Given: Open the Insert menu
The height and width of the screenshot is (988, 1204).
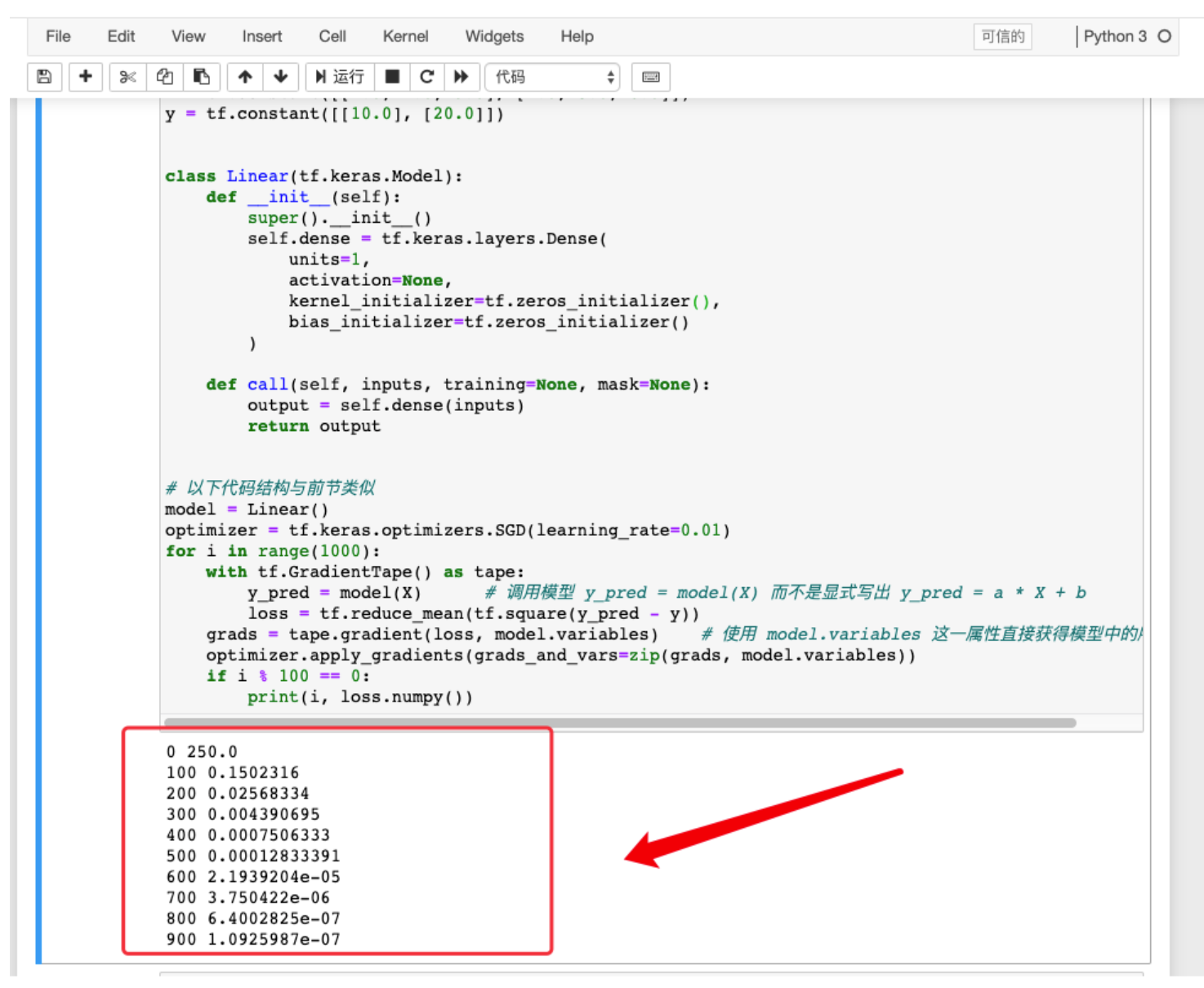Looking at the screenshot, I should (x=262, y=36).
